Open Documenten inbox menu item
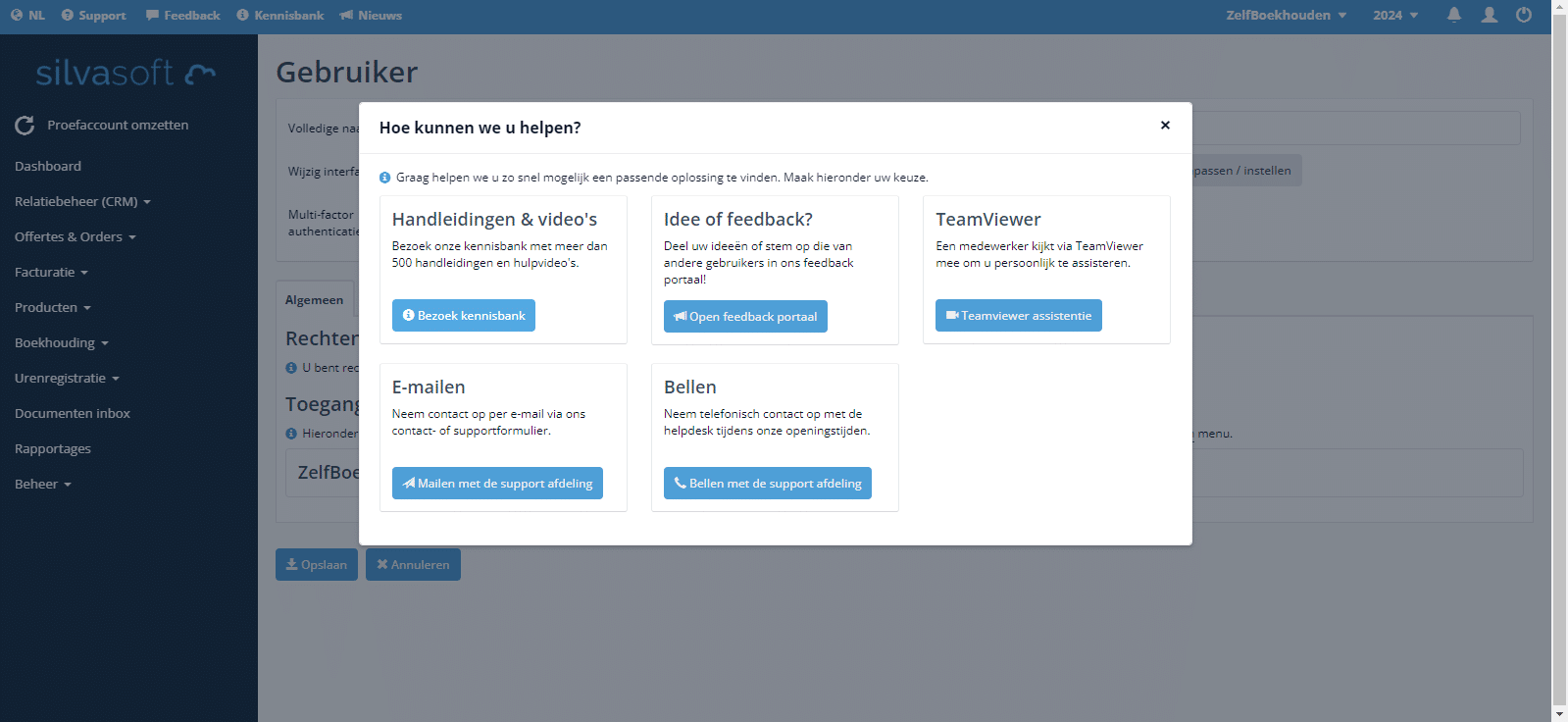This screenshot has height=722, width=1568. tap(73, 413)
